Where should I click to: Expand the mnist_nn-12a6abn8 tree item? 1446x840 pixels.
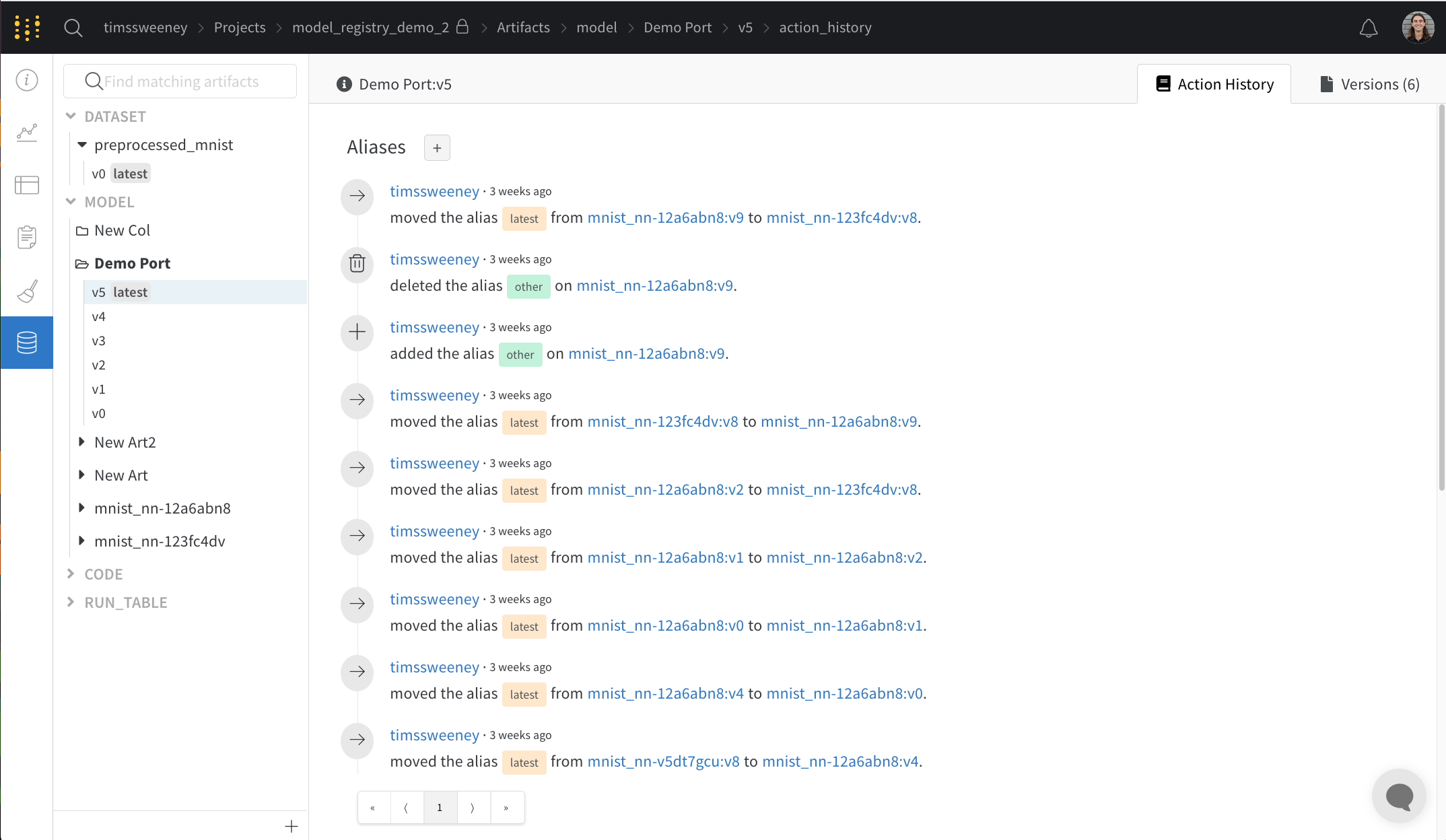81,508
